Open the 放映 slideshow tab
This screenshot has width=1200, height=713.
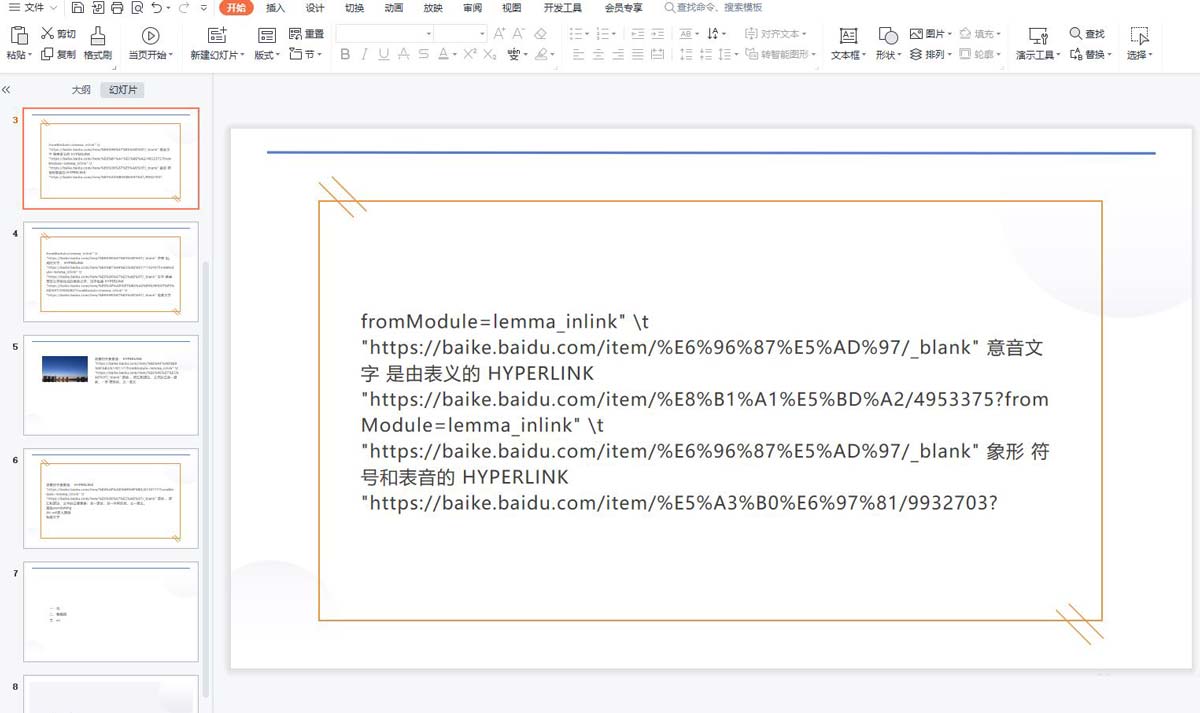pos(433,8)
